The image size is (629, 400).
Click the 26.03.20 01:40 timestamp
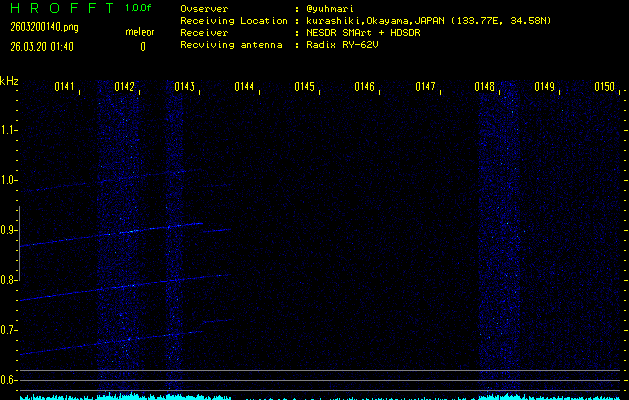tap(46, 46)
